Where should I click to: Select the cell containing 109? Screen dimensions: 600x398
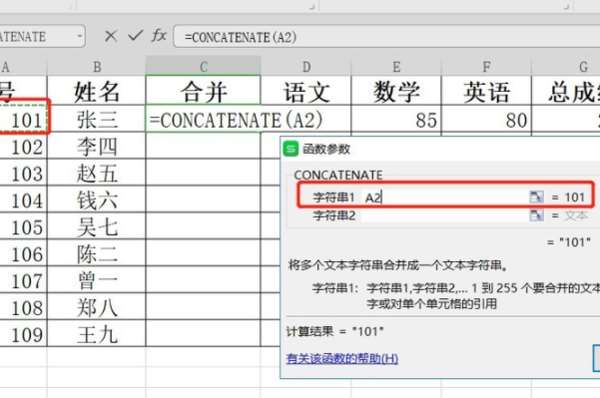click(24, 334)
